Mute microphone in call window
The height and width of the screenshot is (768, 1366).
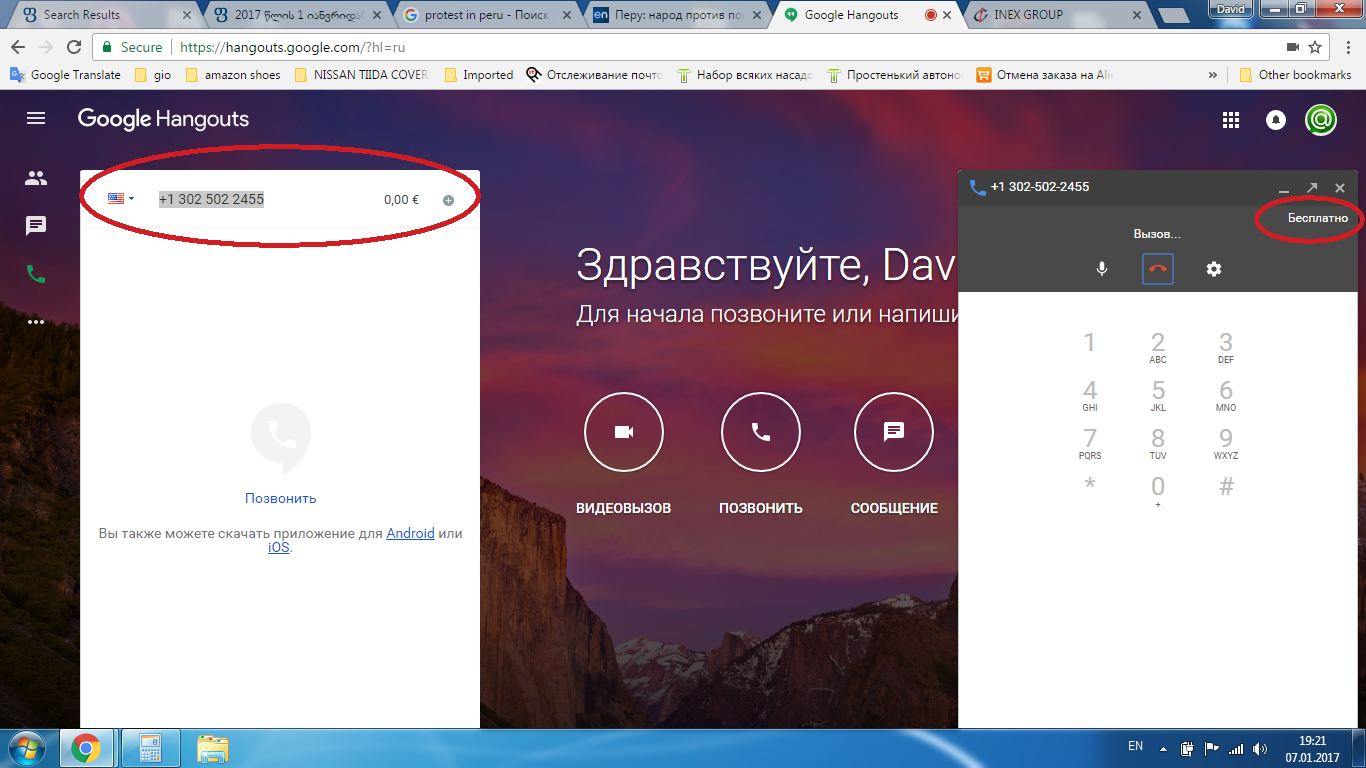point(1102,269)
